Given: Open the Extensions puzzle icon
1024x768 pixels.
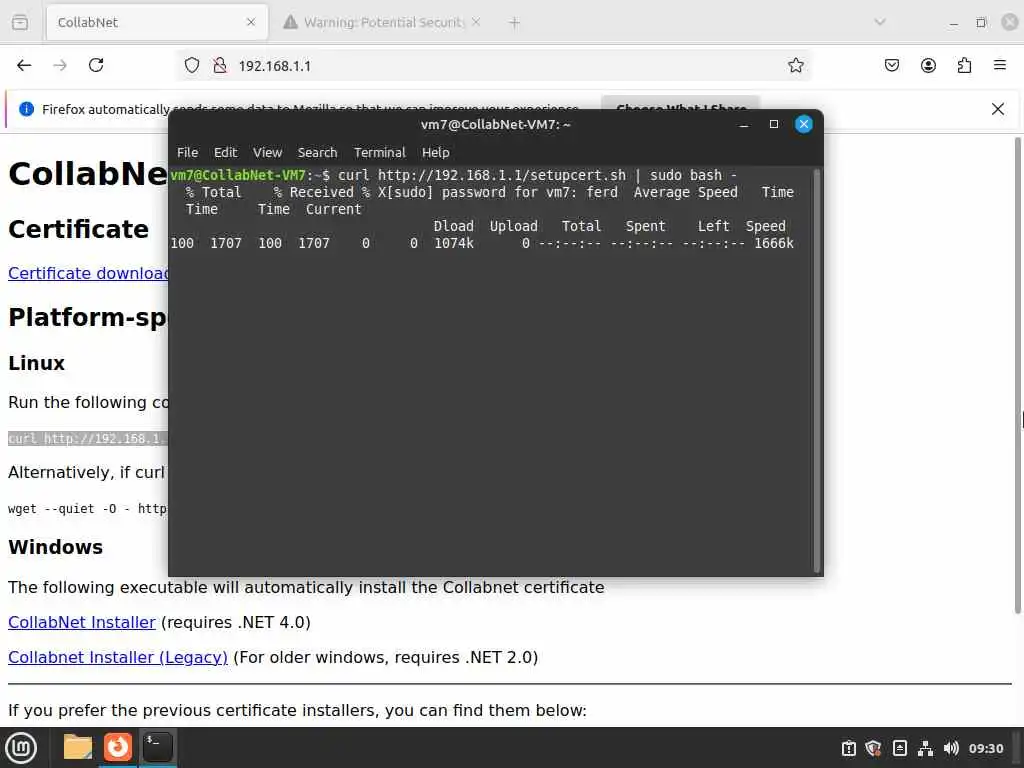Looking at the screenshot, I should (x=964, y=65).
